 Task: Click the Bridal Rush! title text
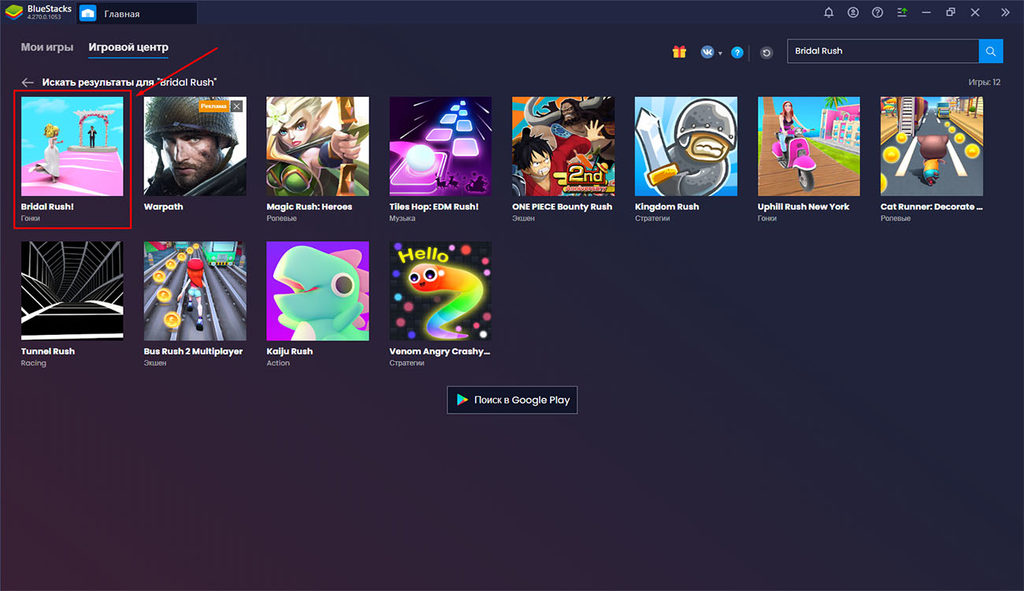pos(47,206)
